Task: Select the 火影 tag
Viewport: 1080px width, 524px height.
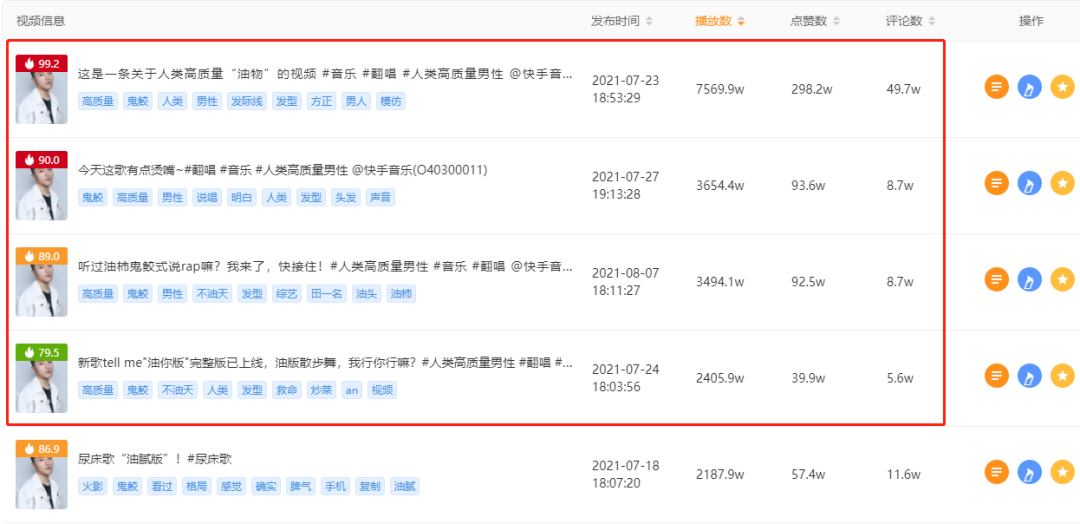Action: click(93, 487)
